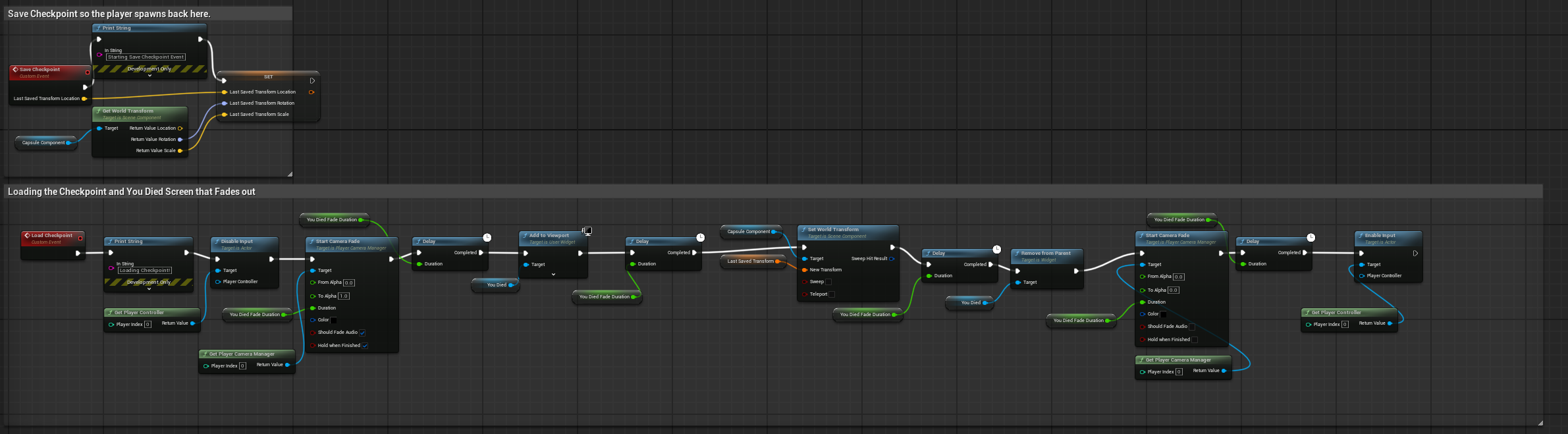Click the Return Value Scale output pin
1568x434 pixels.
click(x=180, y=151)
